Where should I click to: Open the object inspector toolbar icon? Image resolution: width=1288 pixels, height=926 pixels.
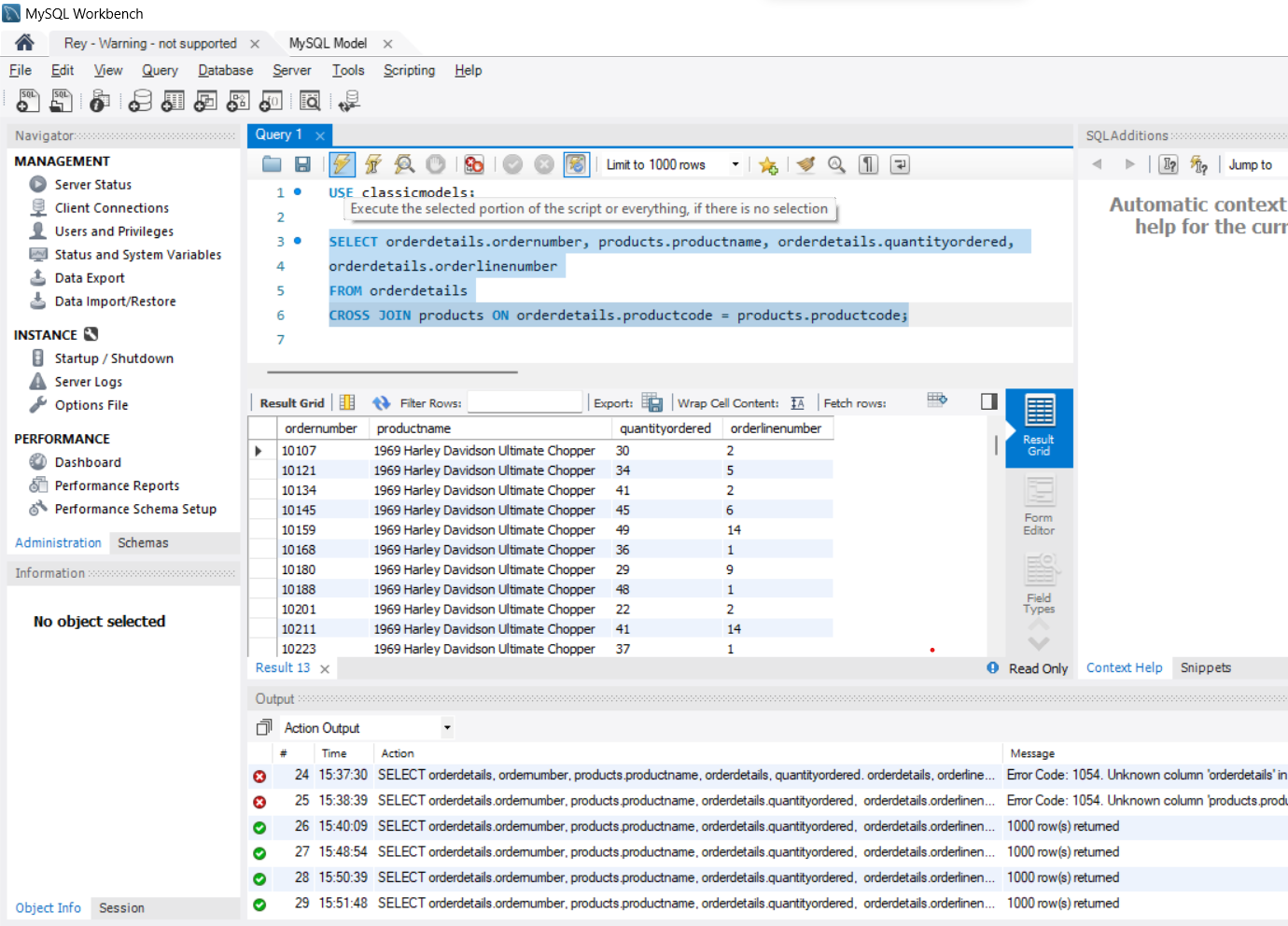point(100,101)
